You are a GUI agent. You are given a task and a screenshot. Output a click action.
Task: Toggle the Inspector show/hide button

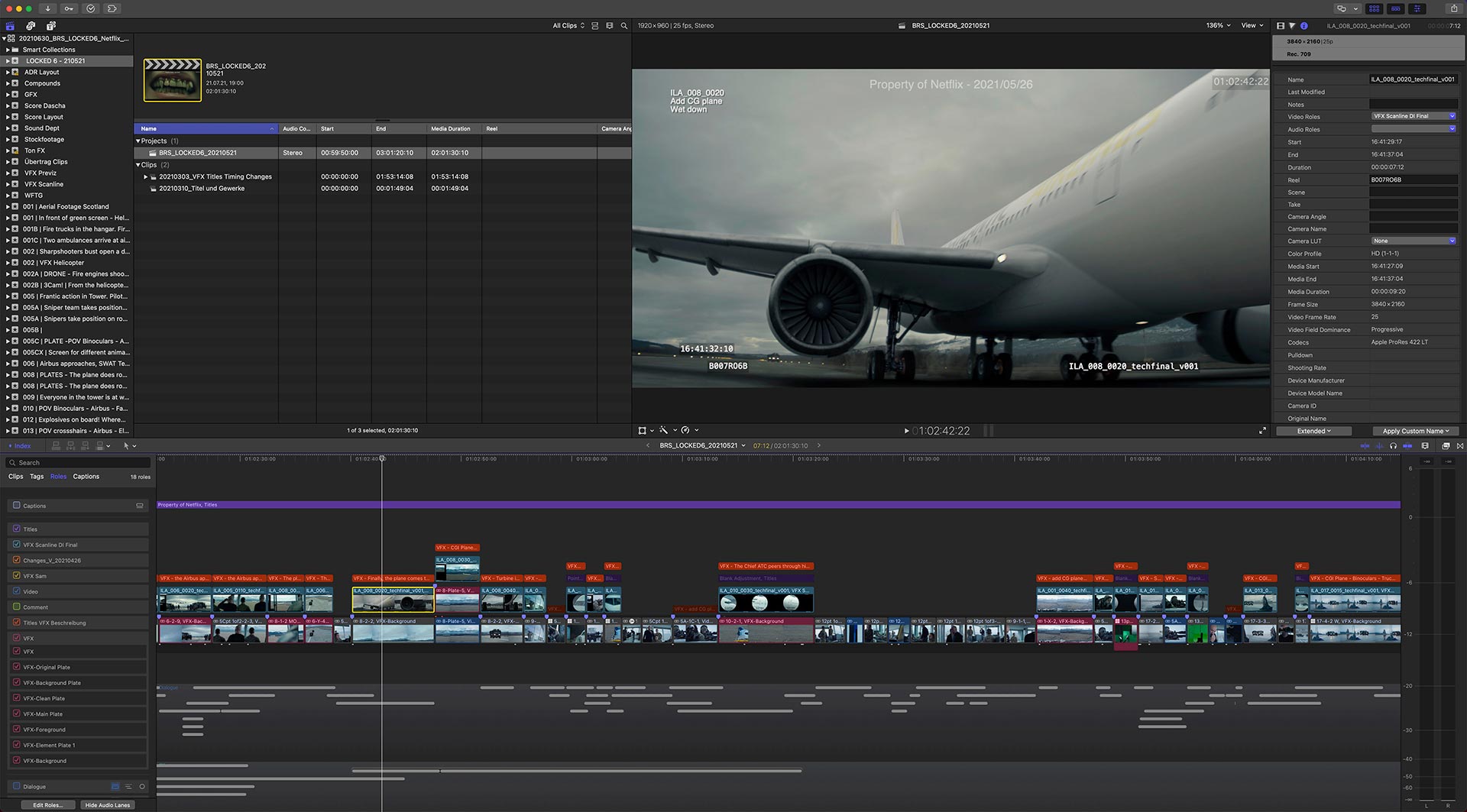(x=1417, y=8)
